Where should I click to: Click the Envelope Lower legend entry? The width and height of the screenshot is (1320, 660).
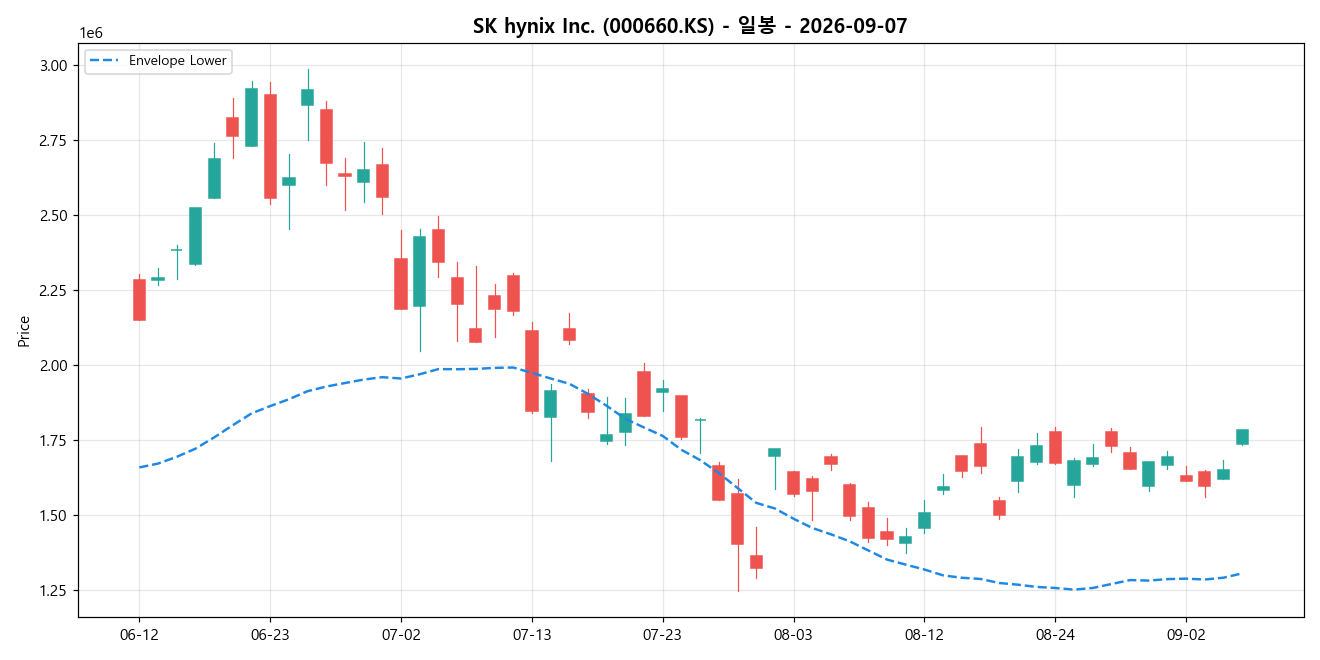tap(158, 61)
